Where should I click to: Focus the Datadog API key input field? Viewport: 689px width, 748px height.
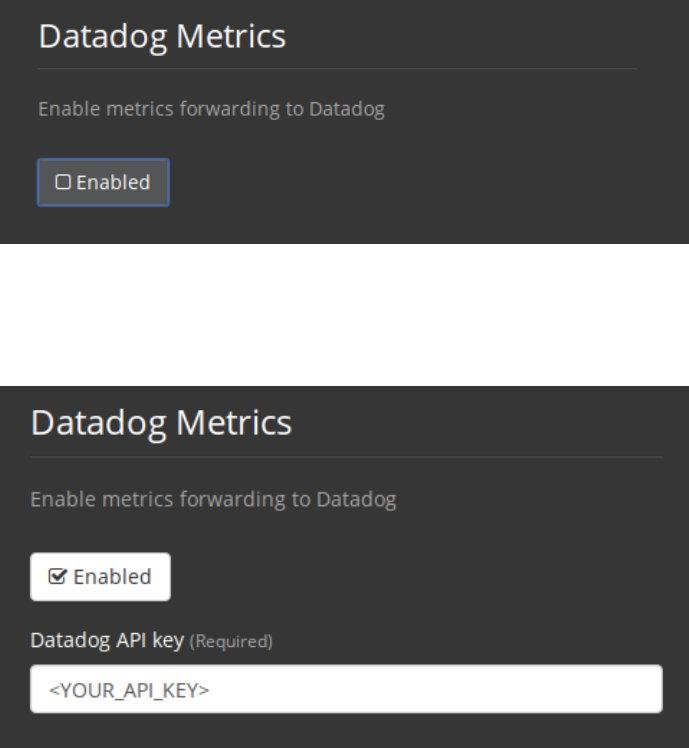[x=346, y=689]
